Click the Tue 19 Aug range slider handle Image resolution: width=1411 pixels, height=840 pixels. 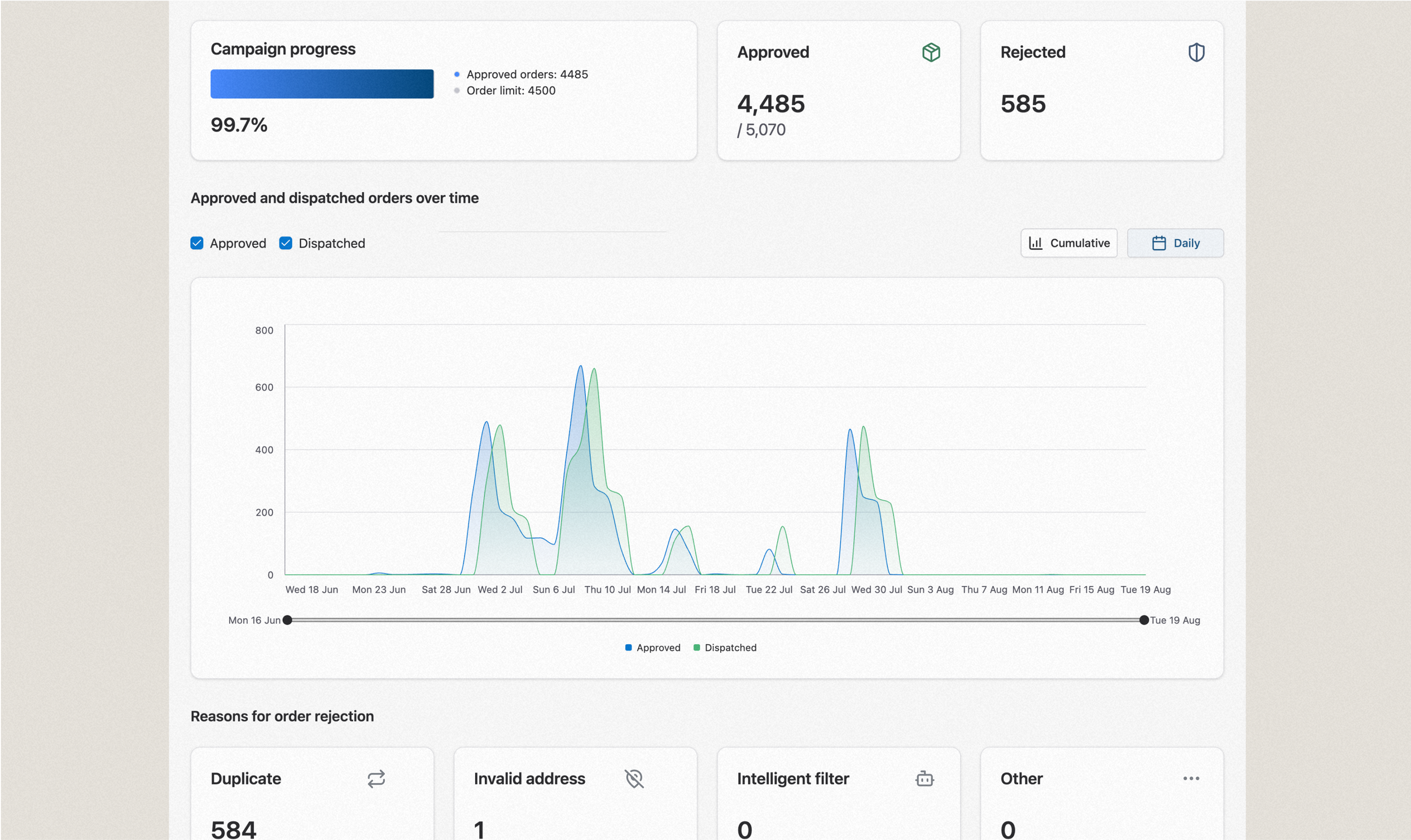coord(1143,620)
